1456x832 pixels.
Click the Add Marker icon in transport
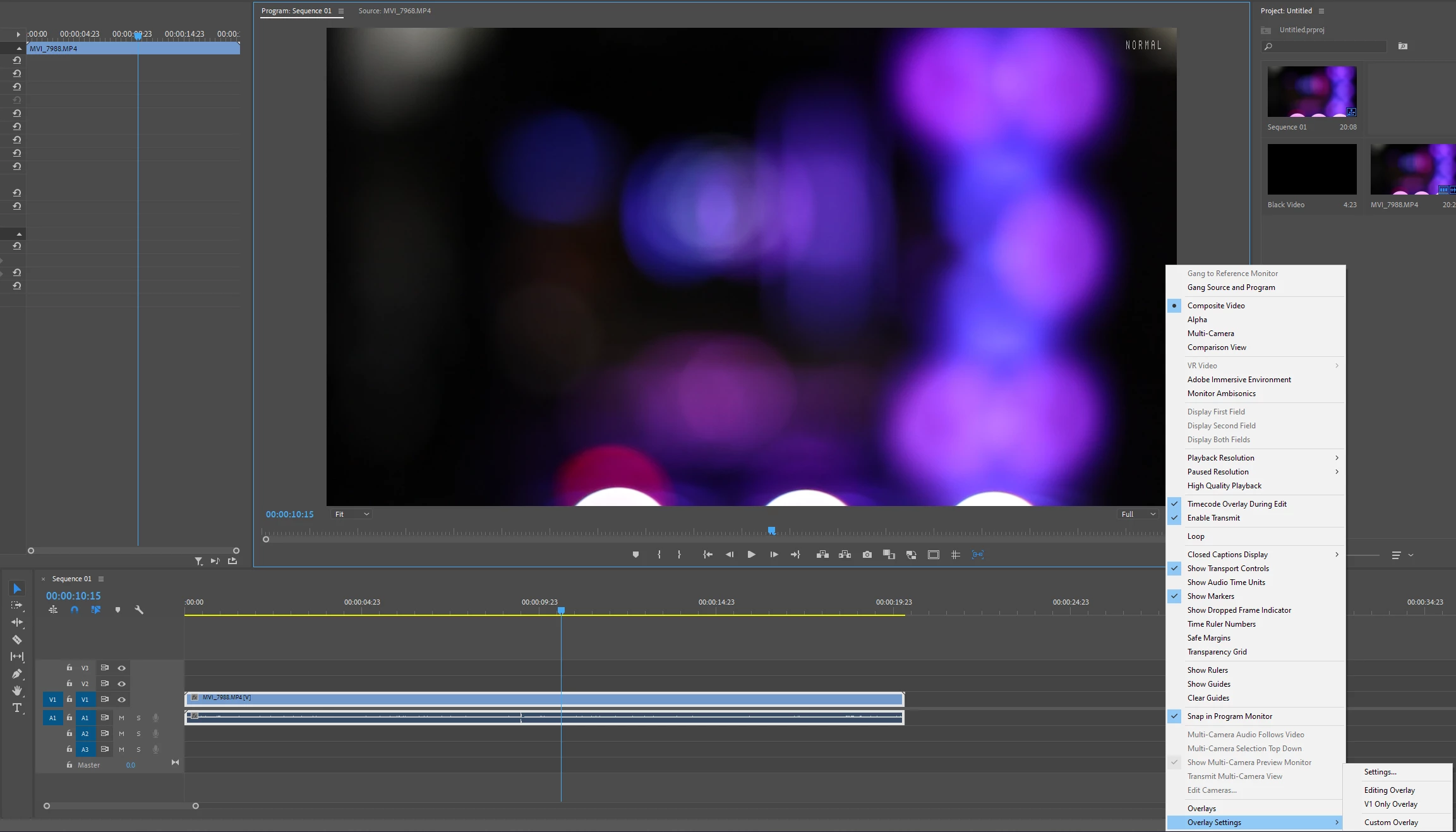[x=635, y=555]
